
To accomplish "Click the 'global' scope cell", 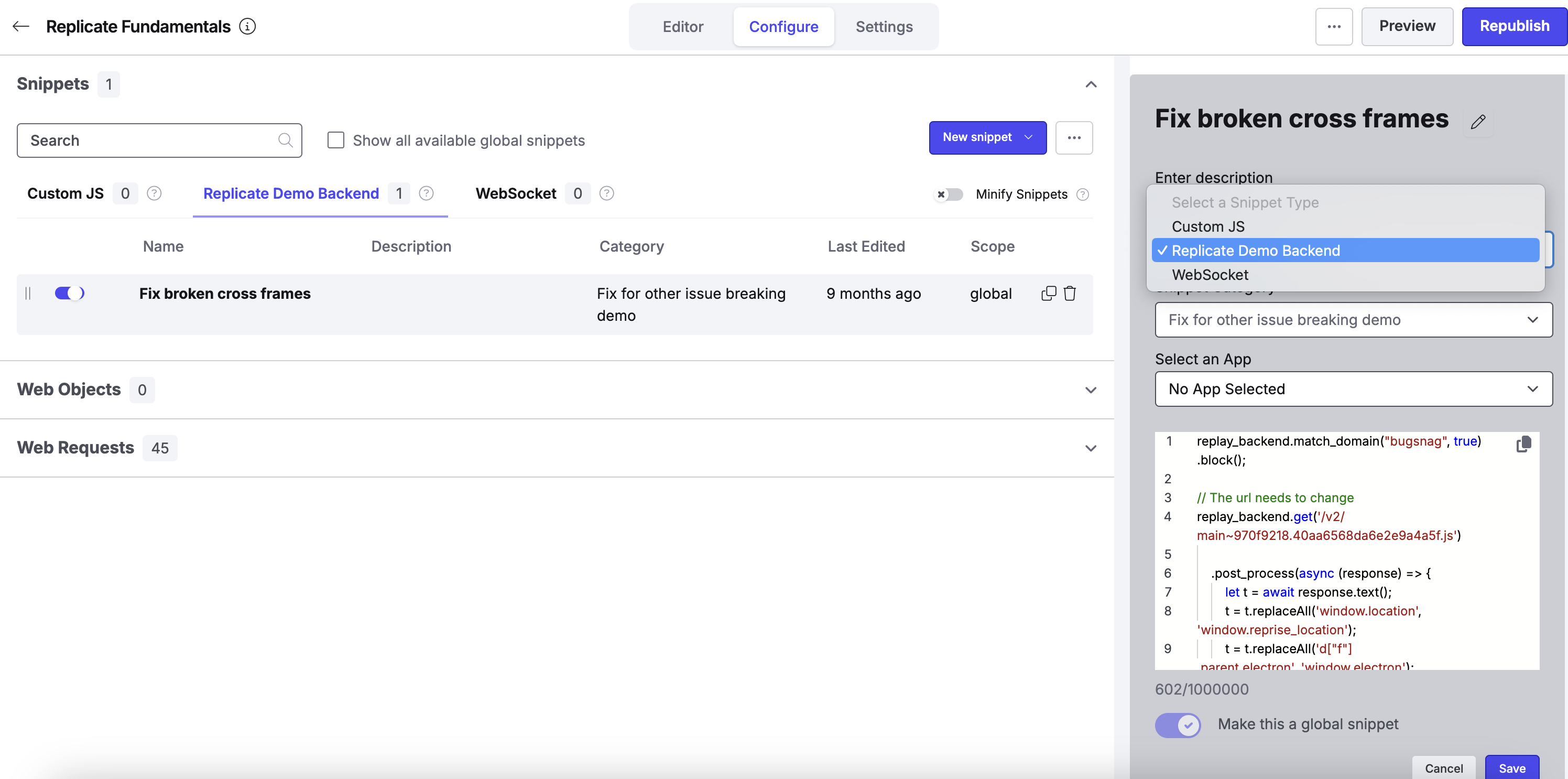I will [990, 294].
